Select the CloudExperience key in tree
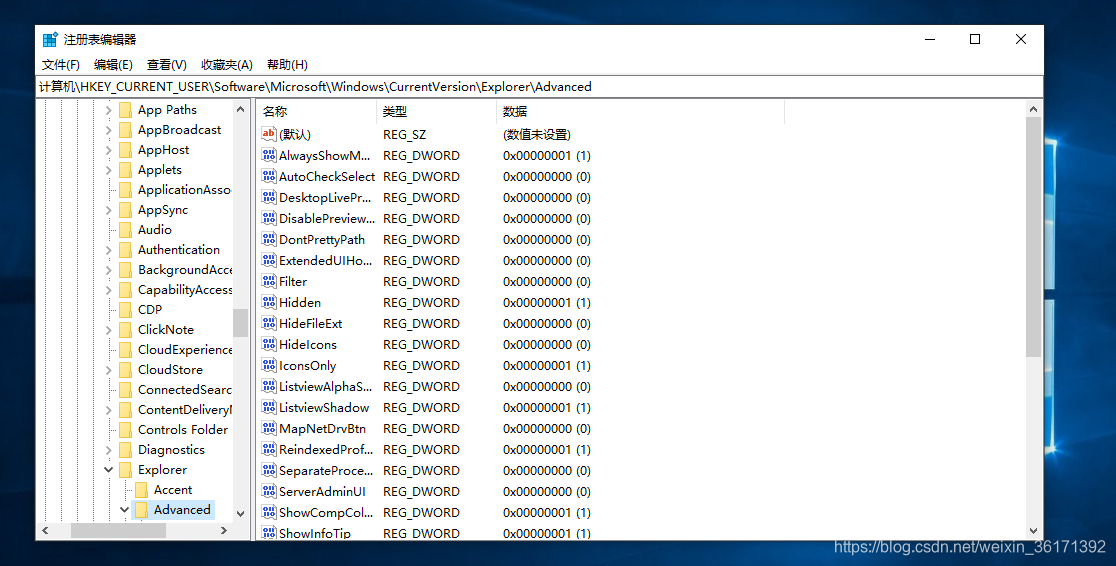Image resolution: width=1116 pixels, height=566 pixels. (x=185, y=350)
